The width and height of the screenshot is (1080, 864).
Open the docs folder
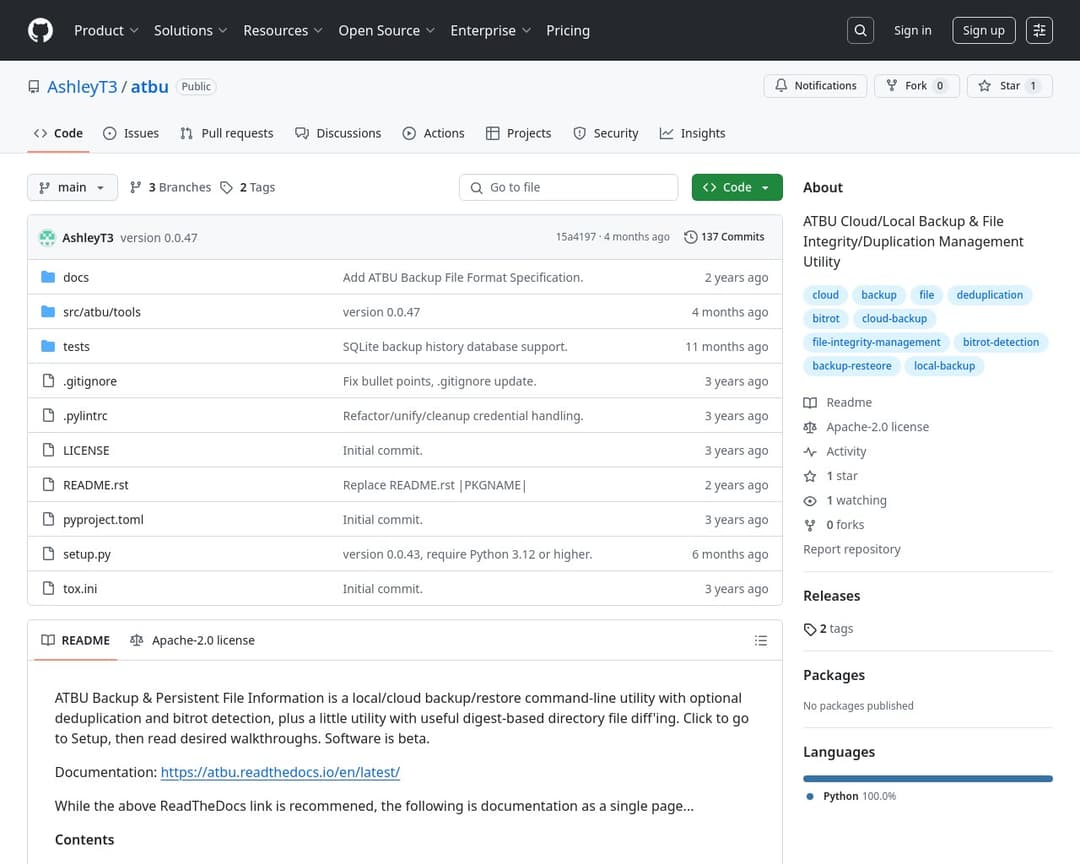(76, 278)
